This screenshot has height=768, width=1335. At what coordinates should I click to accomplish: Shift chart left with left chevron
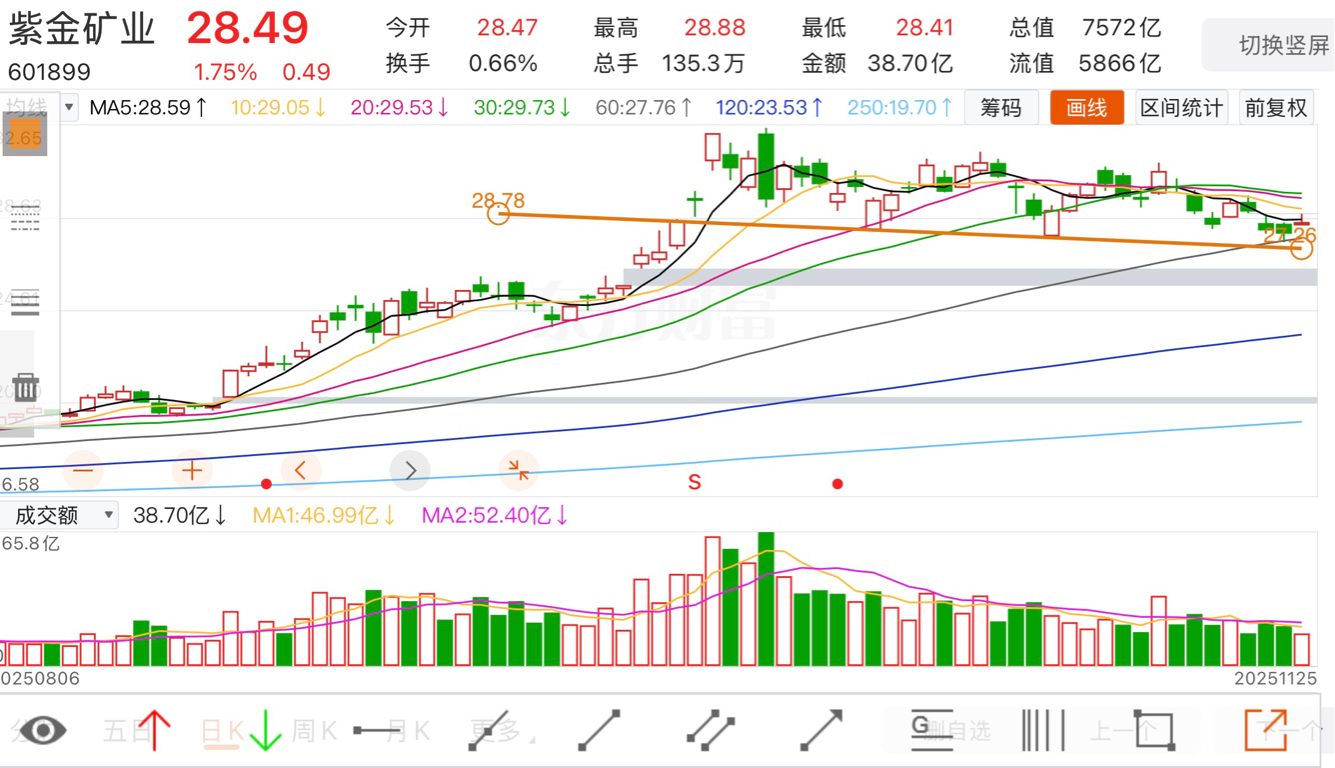301,470
